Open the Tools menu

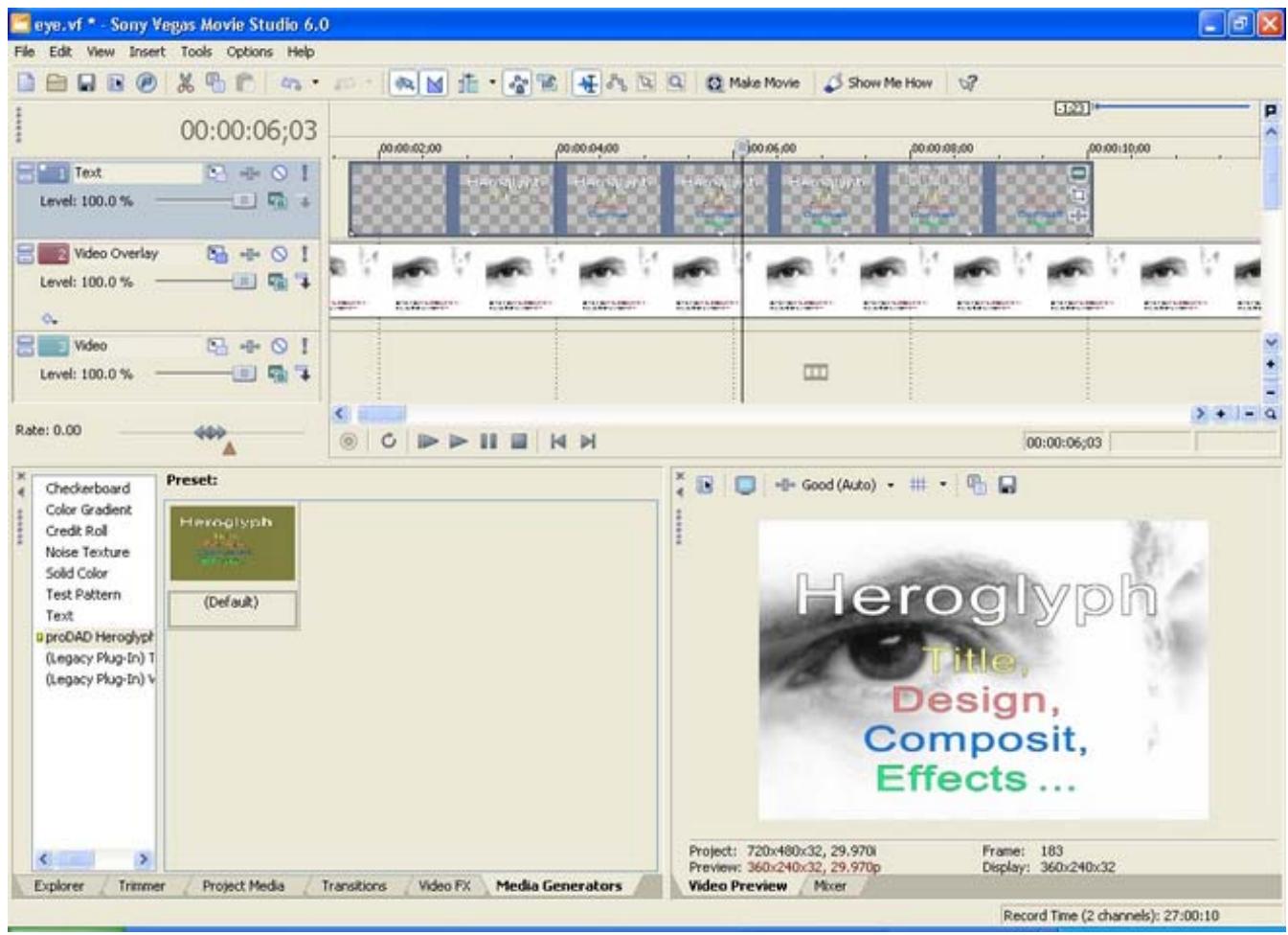point(196,52)
